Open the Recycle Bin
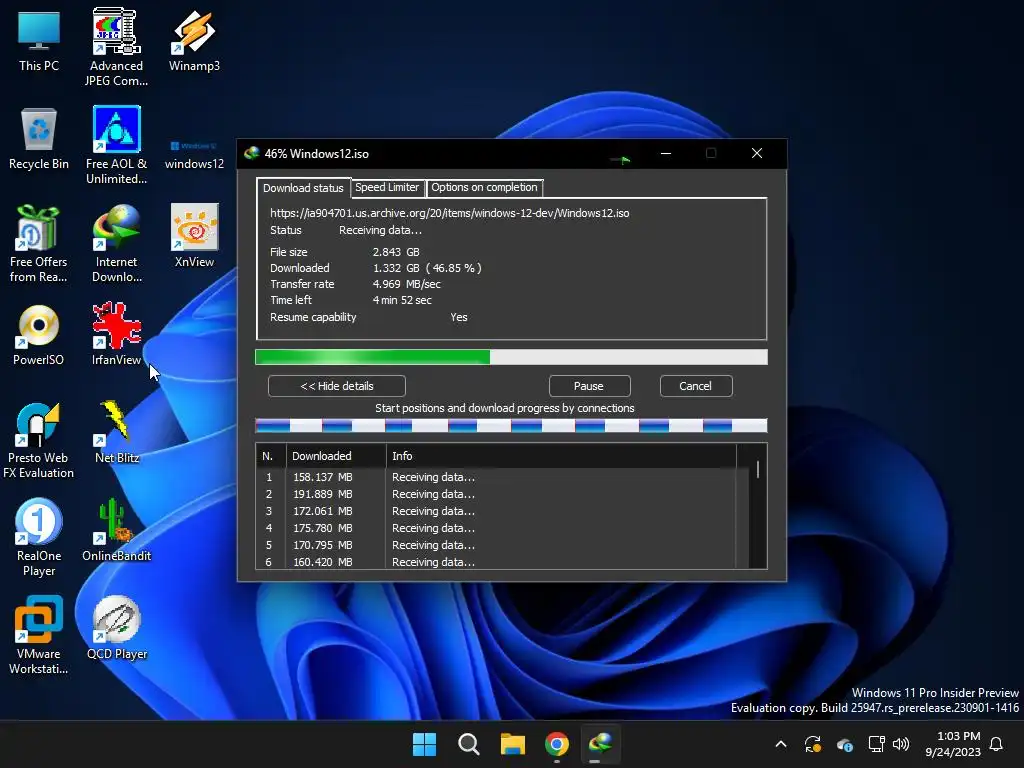Screen dimensions: 1024x768 [x=39, y=138]
